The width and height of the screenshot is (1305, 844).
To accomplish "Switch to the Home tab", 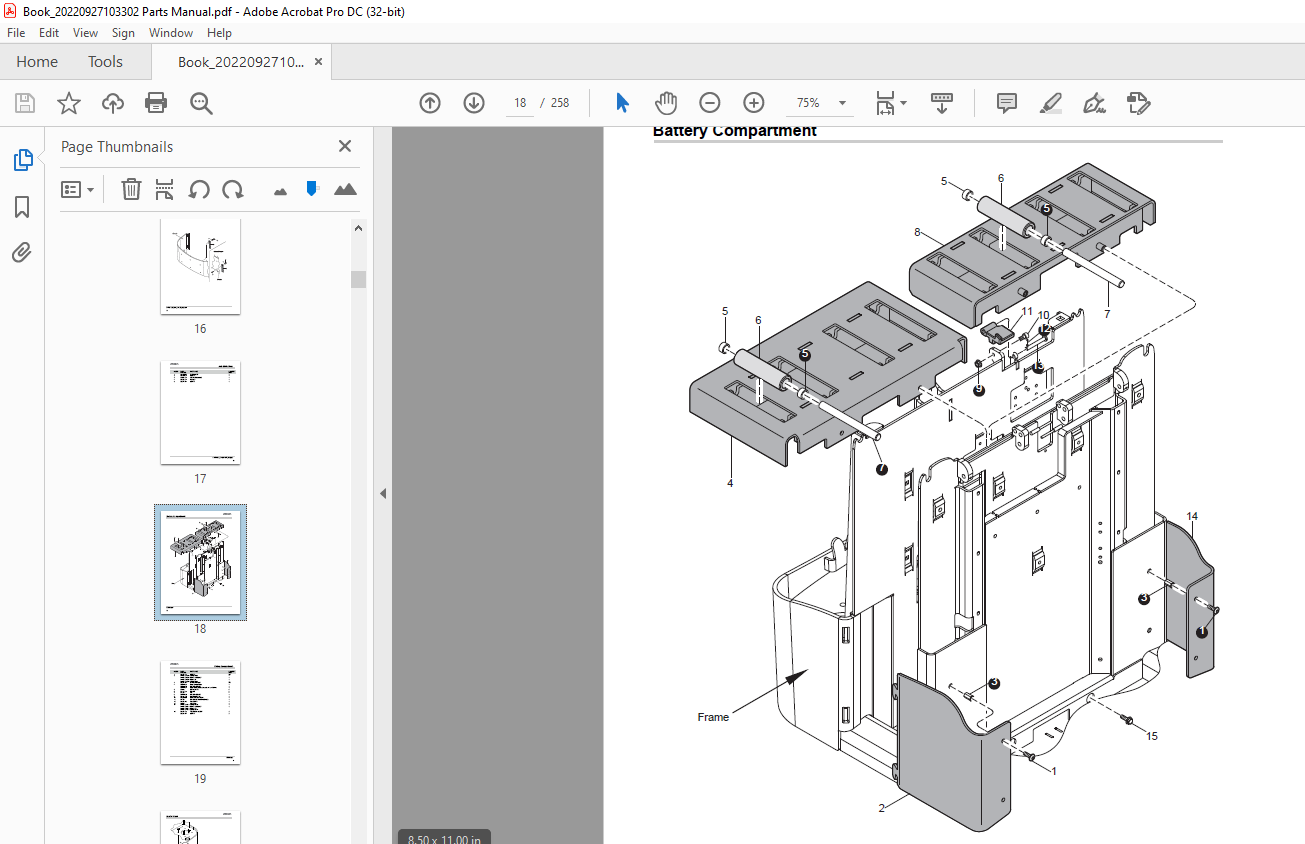I will tap(37, 62).
